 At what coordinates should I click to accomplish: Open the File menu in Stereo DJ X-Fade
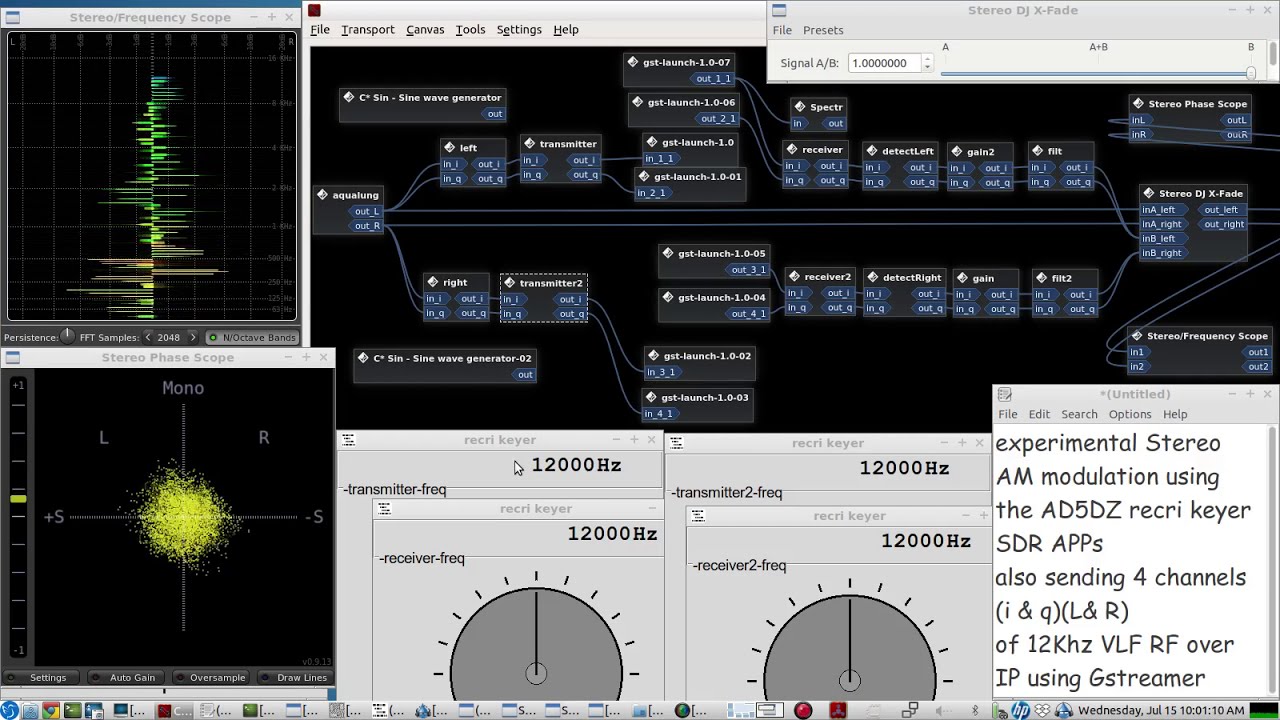782,30
